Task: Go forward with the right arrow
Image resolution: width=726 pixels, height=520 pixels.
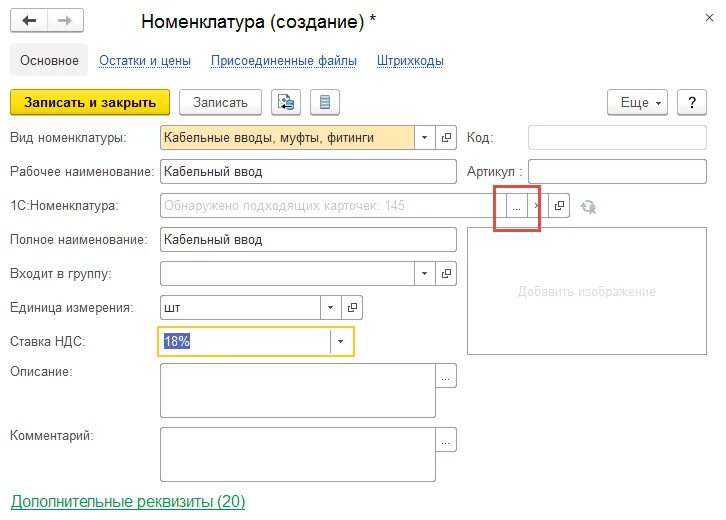Action: [x=65, y=20]
